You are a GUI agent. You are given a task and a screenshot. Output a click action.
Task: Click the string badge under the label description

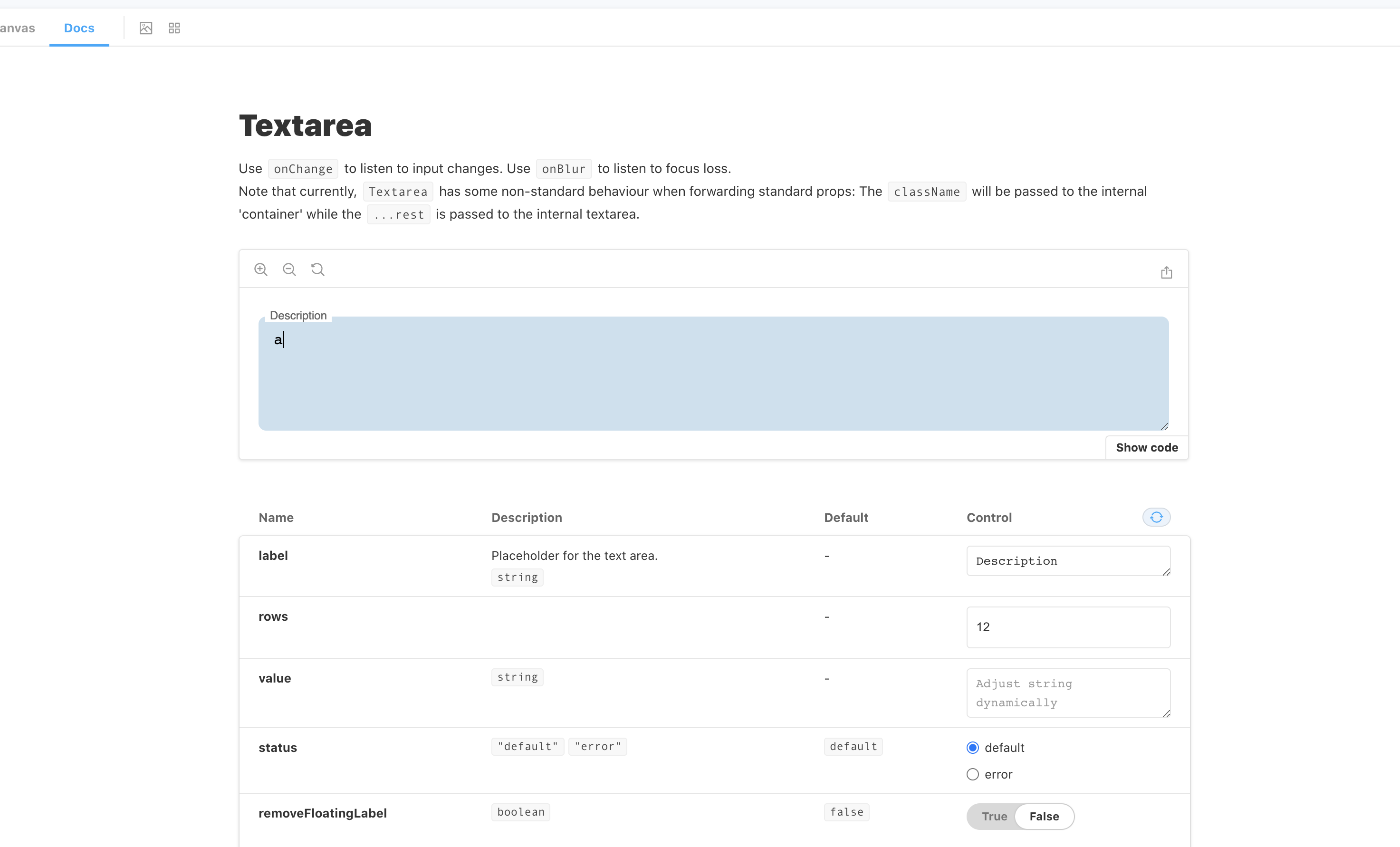pos(517,577)
